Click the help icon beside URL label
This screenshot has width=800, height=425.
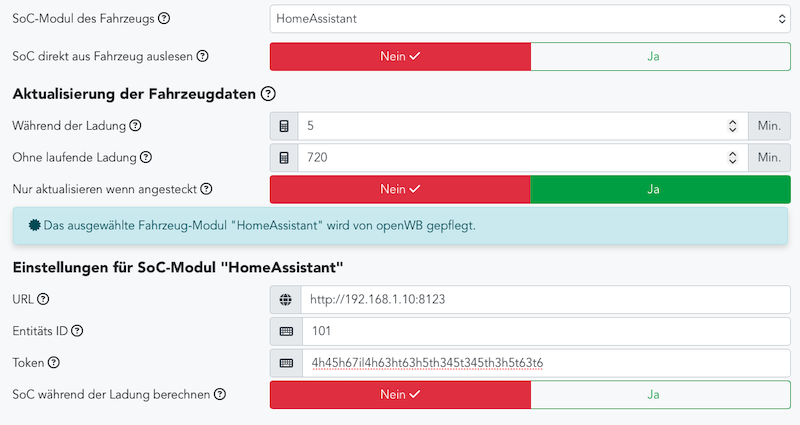[x=44, y=299]
